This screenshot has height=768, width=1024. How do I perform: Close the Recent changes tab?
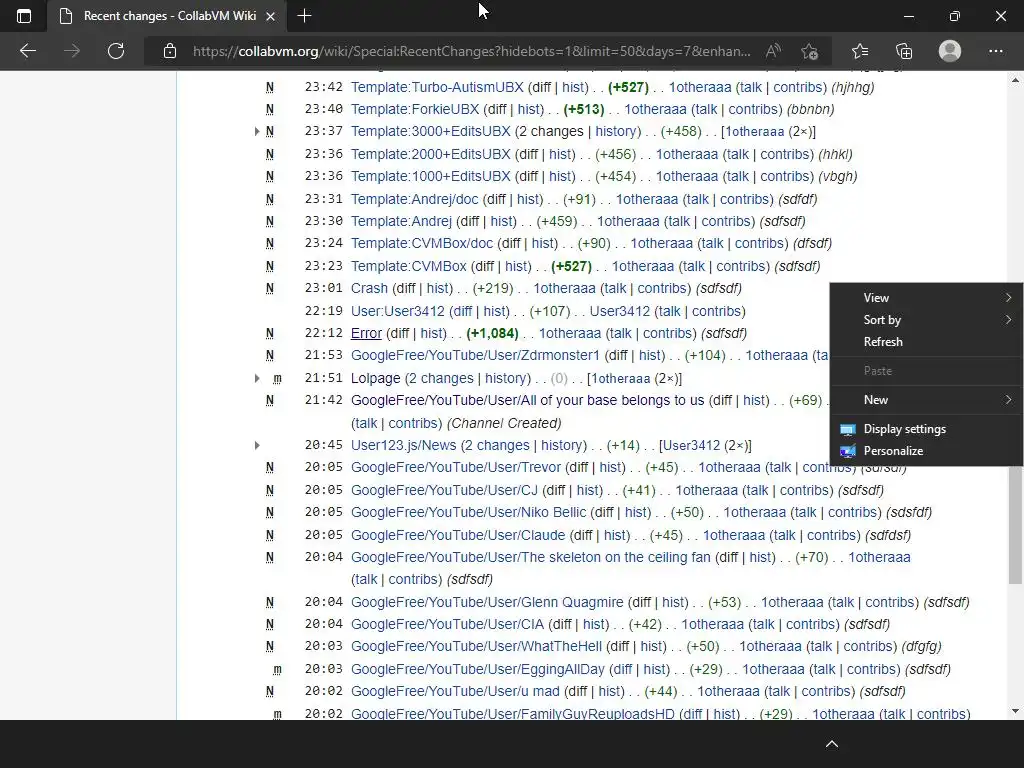270,16
